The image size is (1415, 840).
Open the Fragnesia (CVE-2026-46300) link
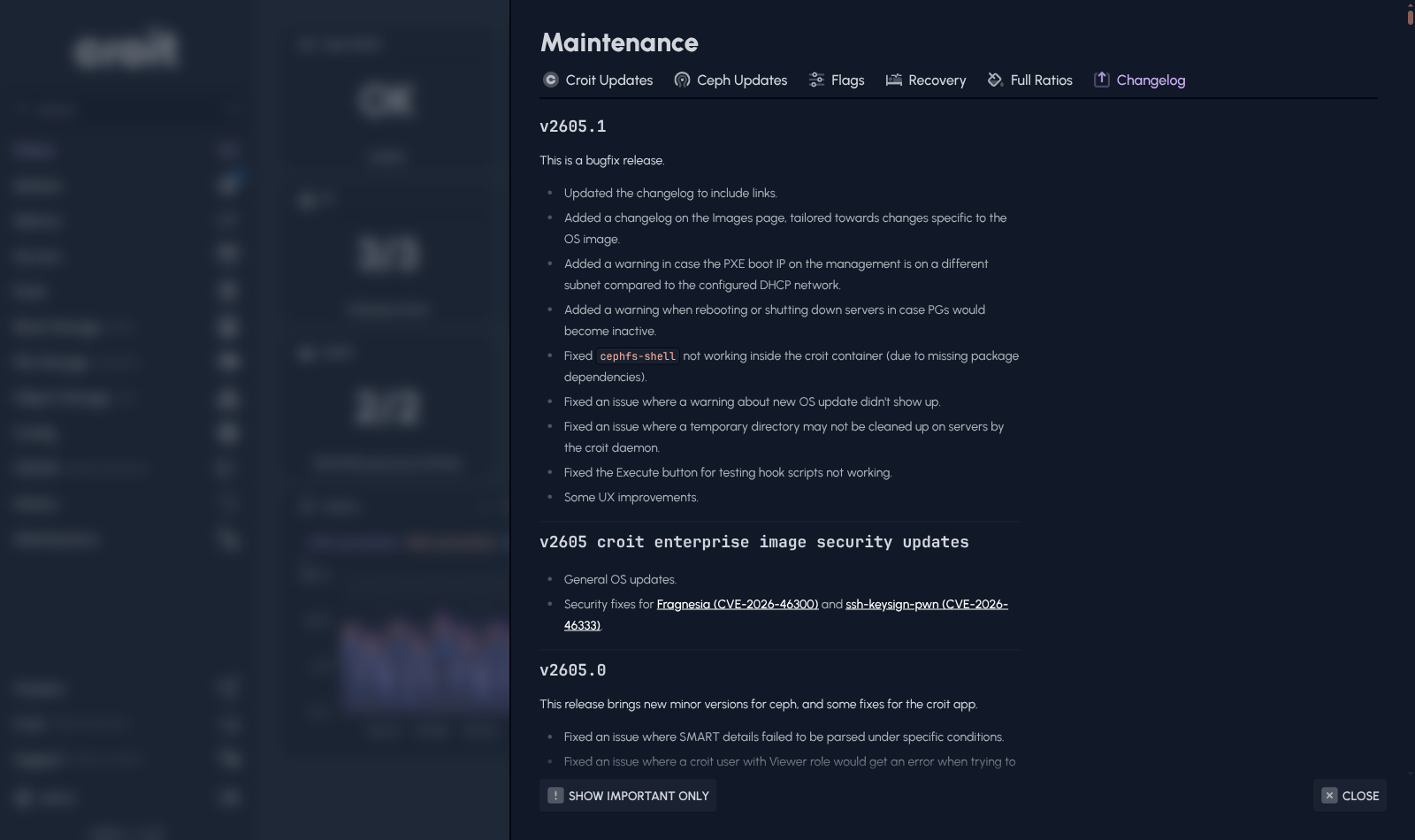[738, 604]
